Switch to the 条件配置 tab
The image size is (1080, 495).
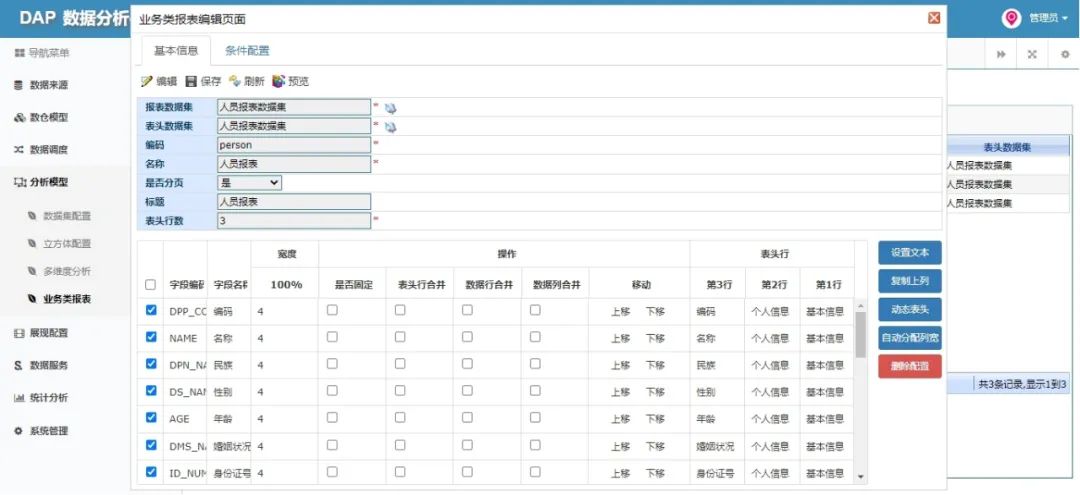tap(247, 50)
